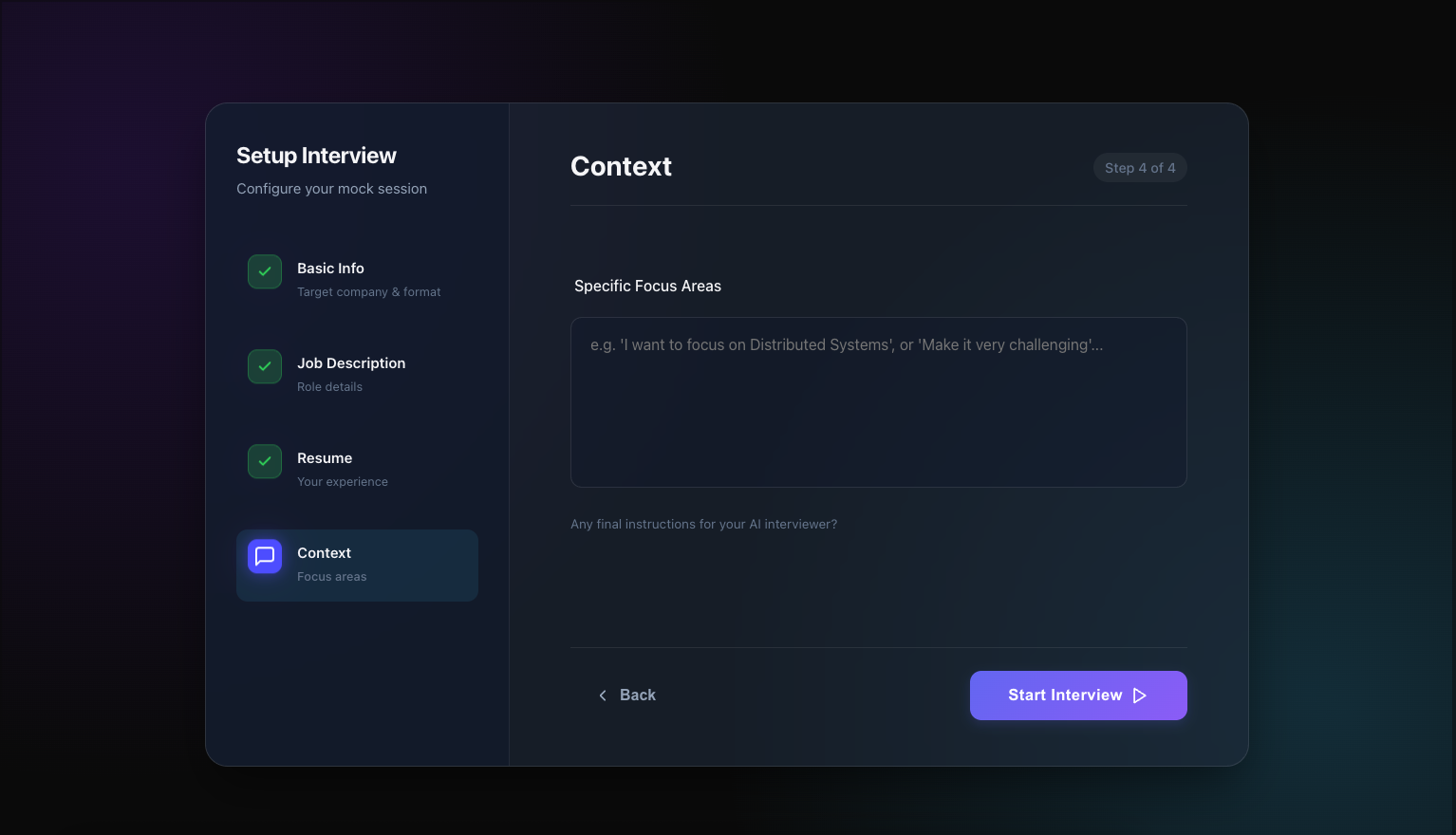Switch to the Job Description step
This screenshot has height=835, width=1456.
click(x=357, y=374)
